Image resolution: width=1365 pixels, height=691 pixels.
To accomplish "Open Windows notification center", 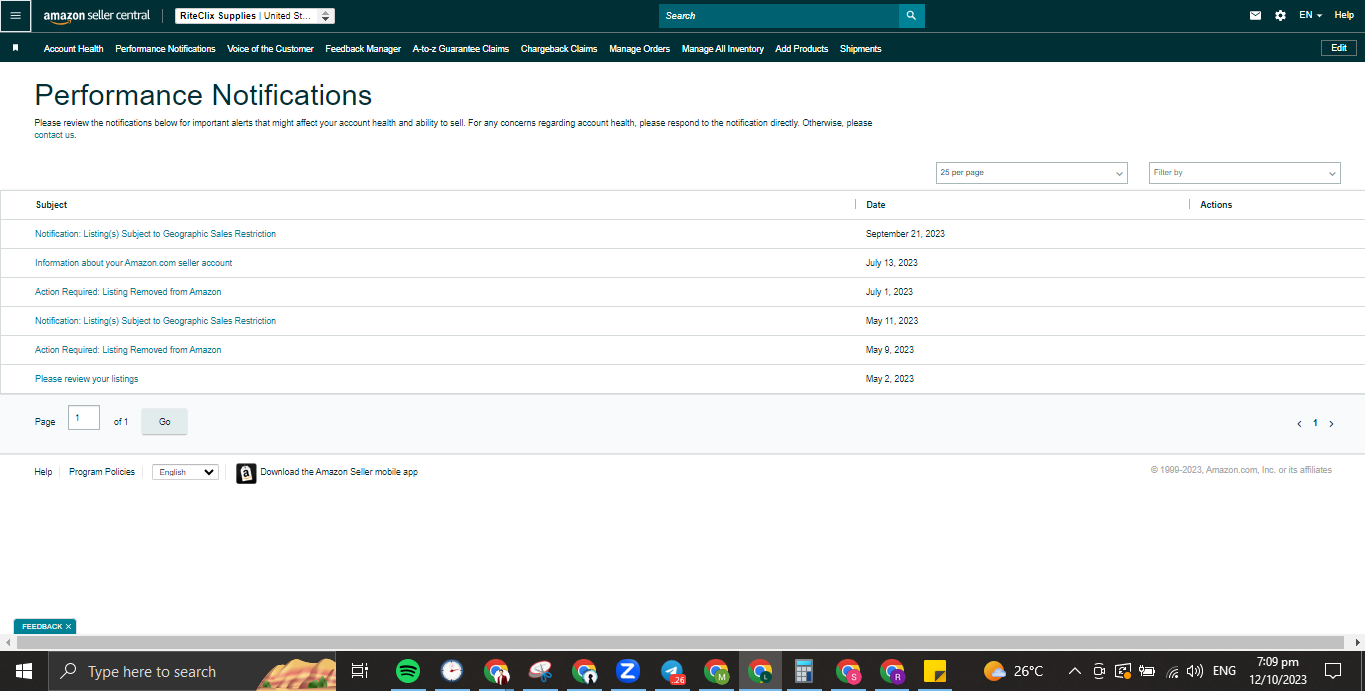I will coord(1332,671).
